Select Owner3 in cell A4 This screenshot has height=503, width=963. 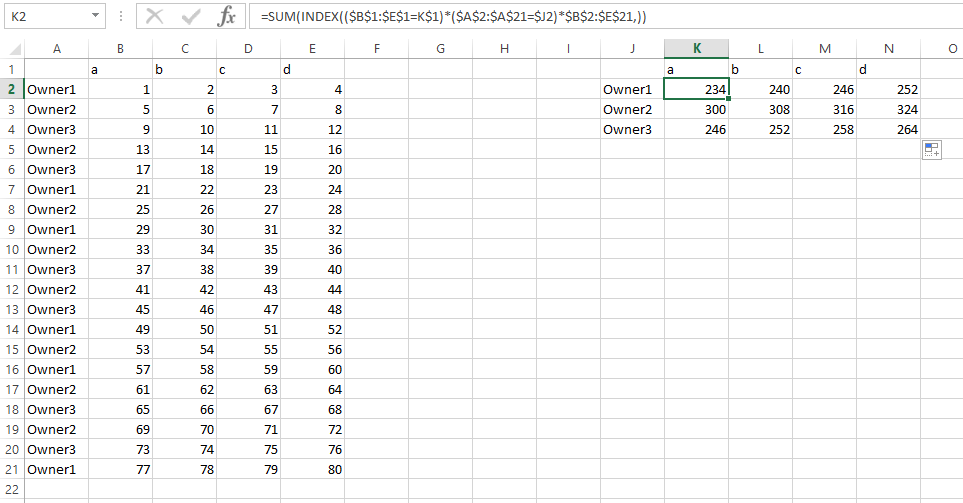click(57, 130)
